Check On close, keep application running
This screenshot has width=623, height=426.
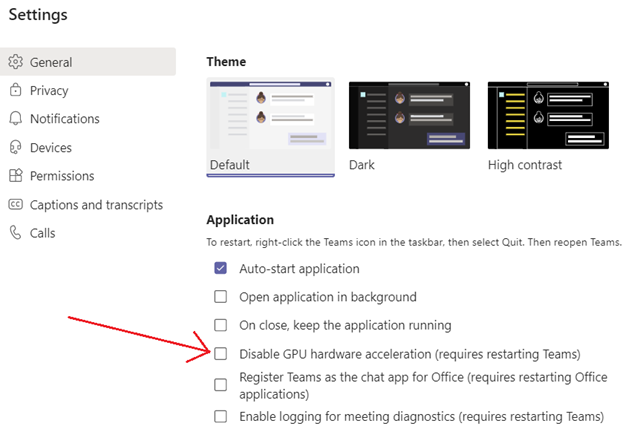click(x=221, y=325)
